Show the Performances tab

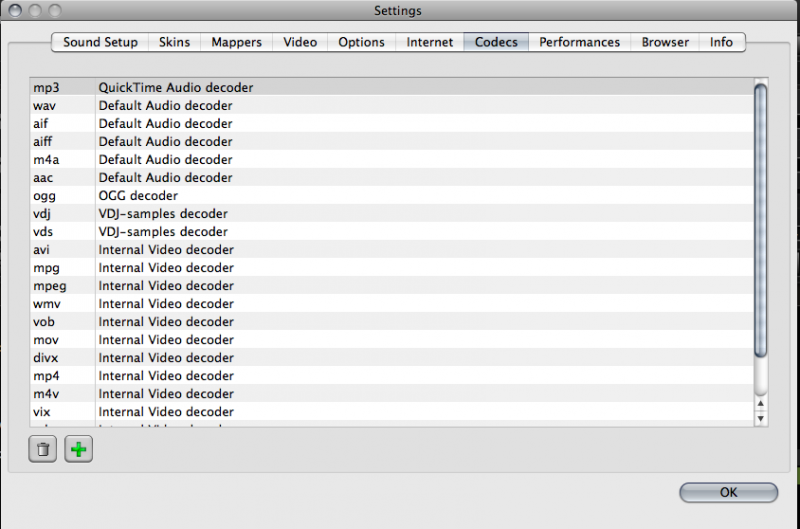tap(579, 42)
